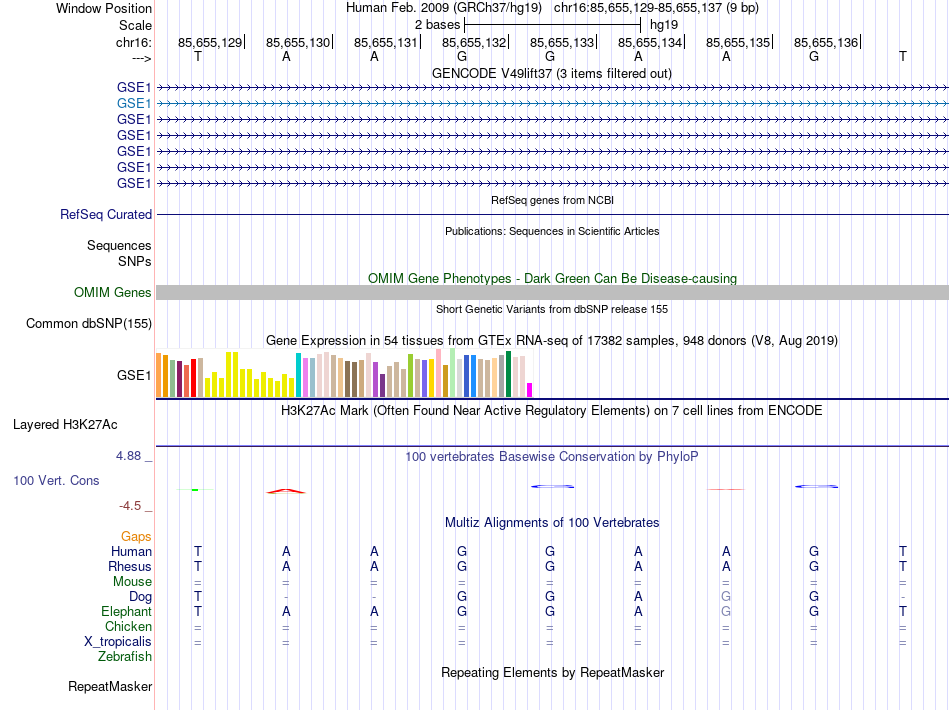
Task: Open the RefSeq Curated track label
Action: tap(106, 214)
